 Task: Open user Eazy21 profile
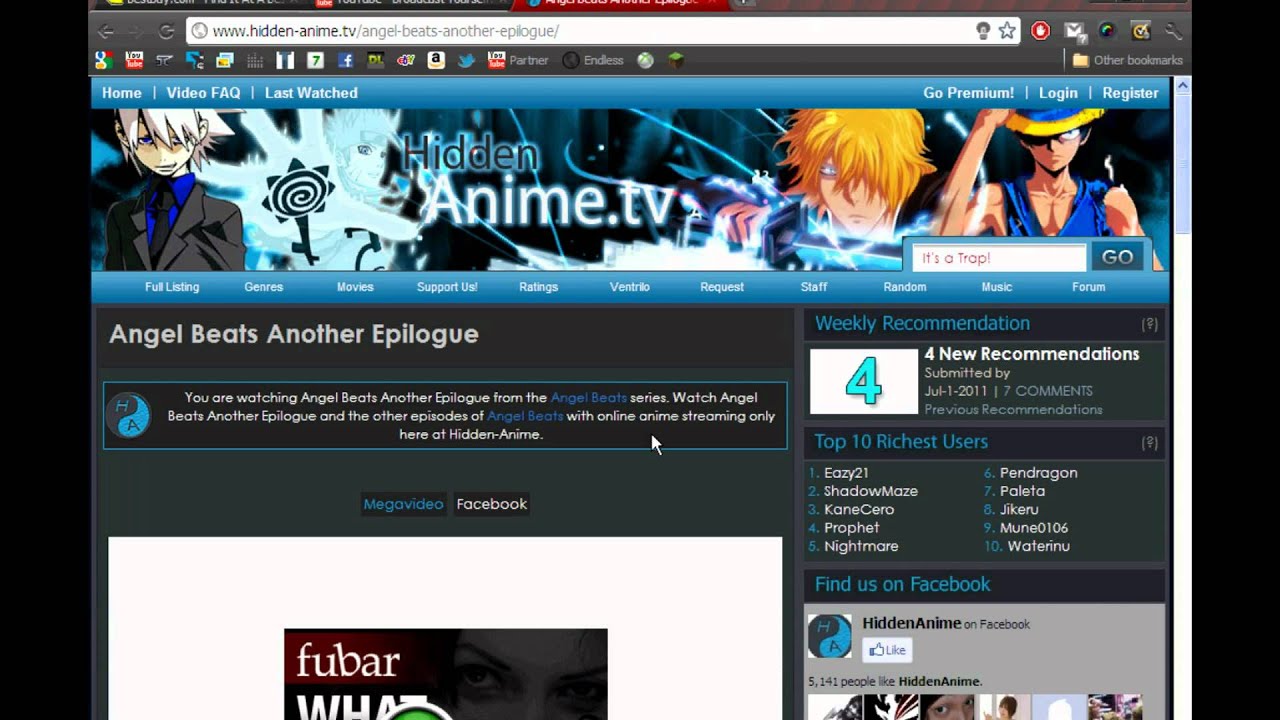(x=846, y=473)
